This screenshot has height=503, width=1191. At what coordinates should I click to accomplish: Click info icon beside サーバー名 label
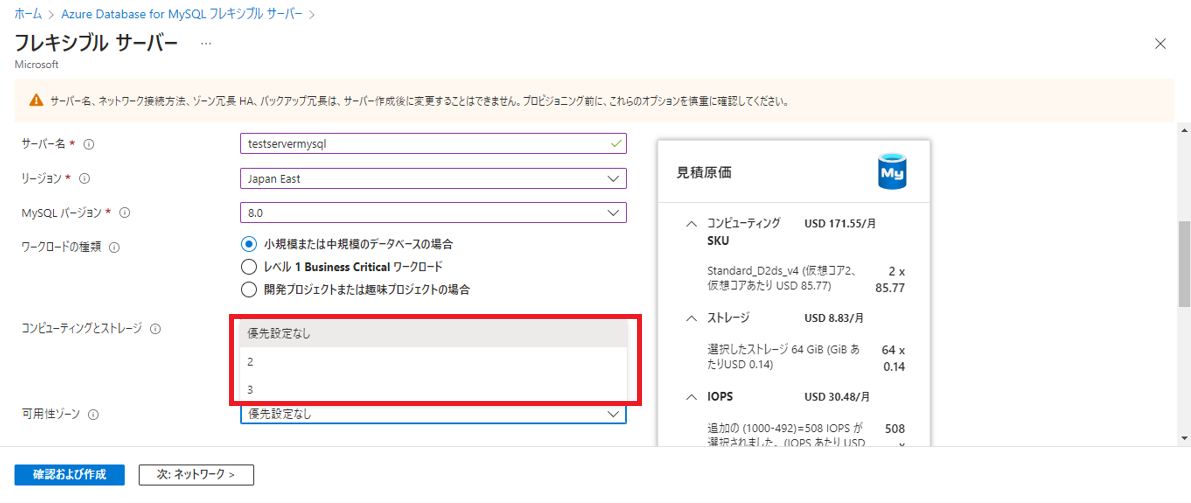[88, 144]
